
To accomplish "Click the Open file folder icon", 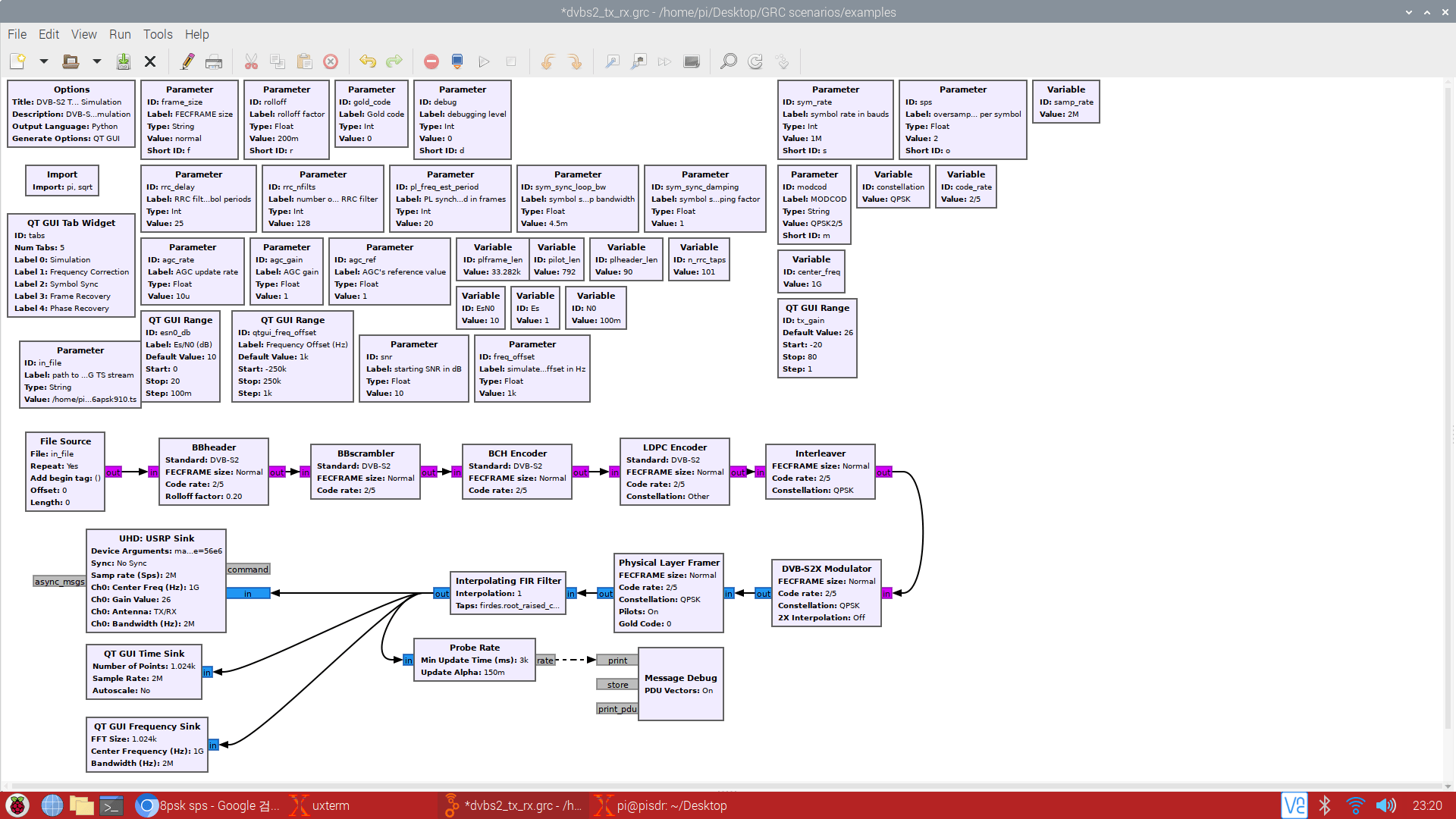I will pos(71,61).
